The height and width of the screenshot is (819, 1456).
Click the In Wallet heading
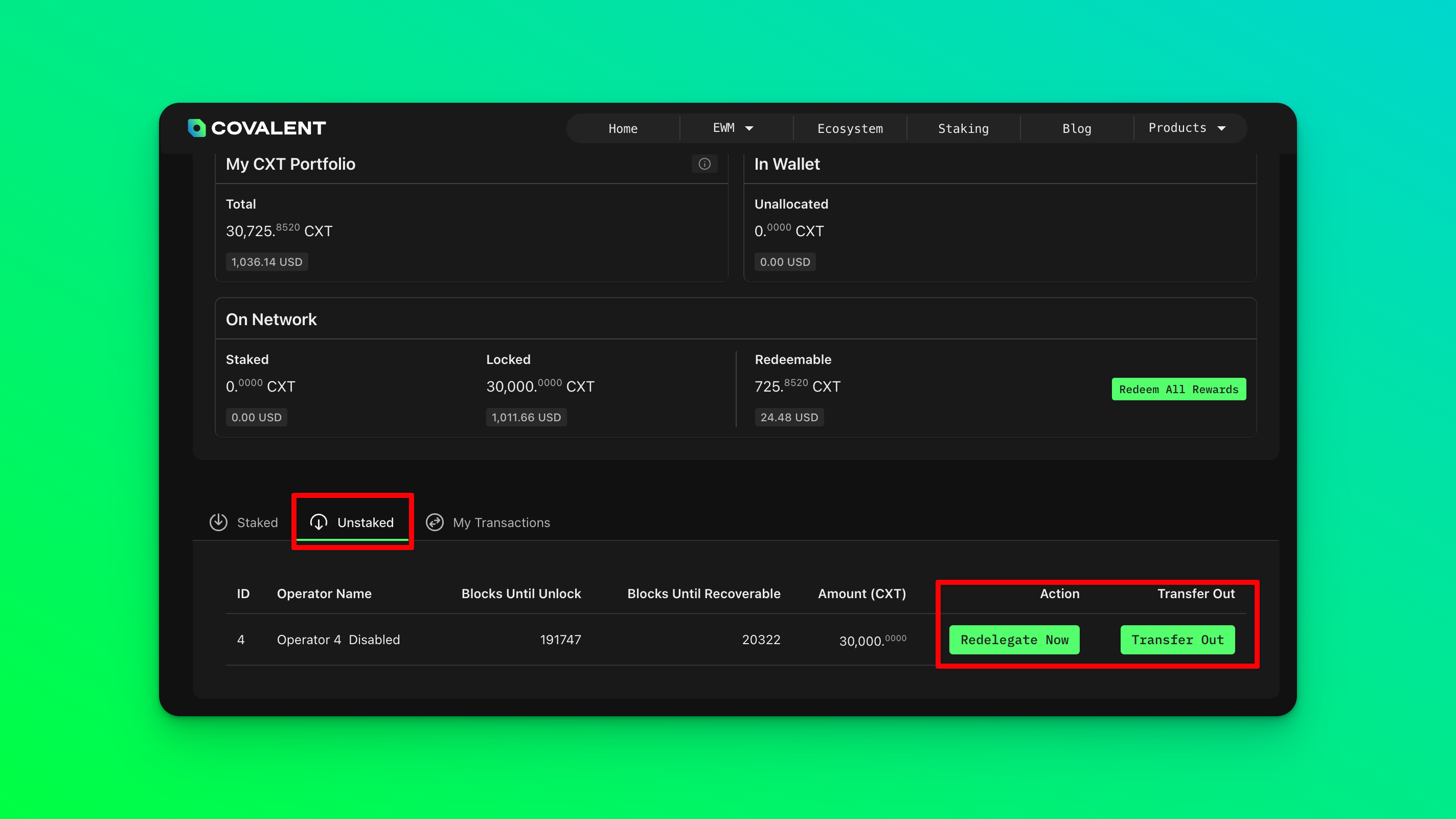(x=787, y=164)
